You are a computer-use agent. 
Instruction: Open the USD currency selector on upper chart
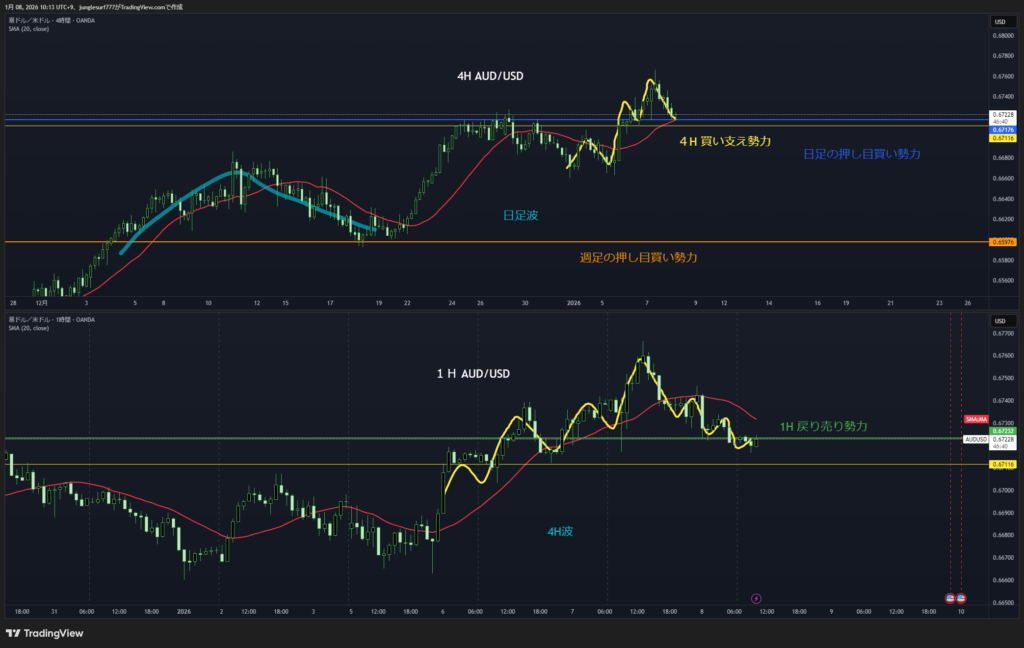(999, 21)
